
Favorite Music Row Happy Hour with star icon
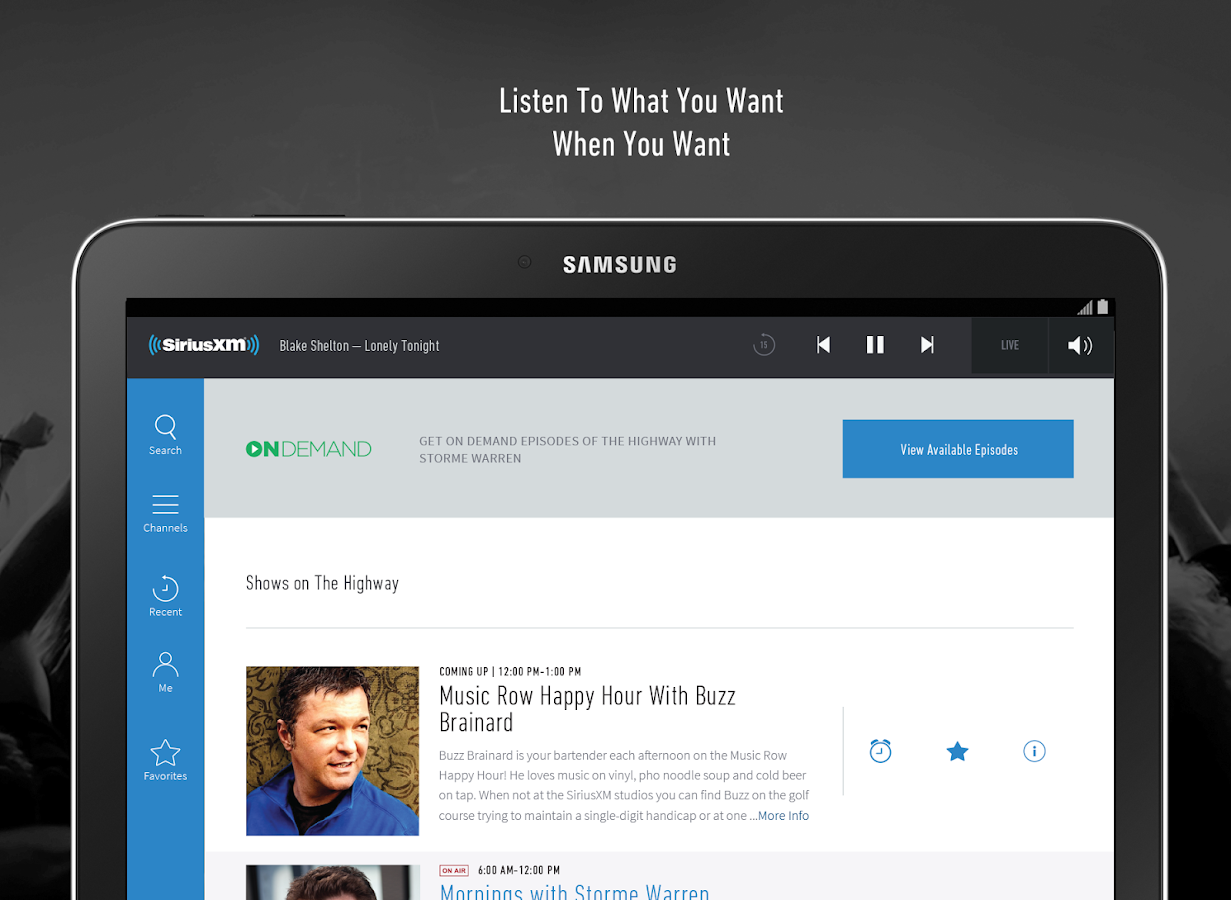tap(957, 751)
